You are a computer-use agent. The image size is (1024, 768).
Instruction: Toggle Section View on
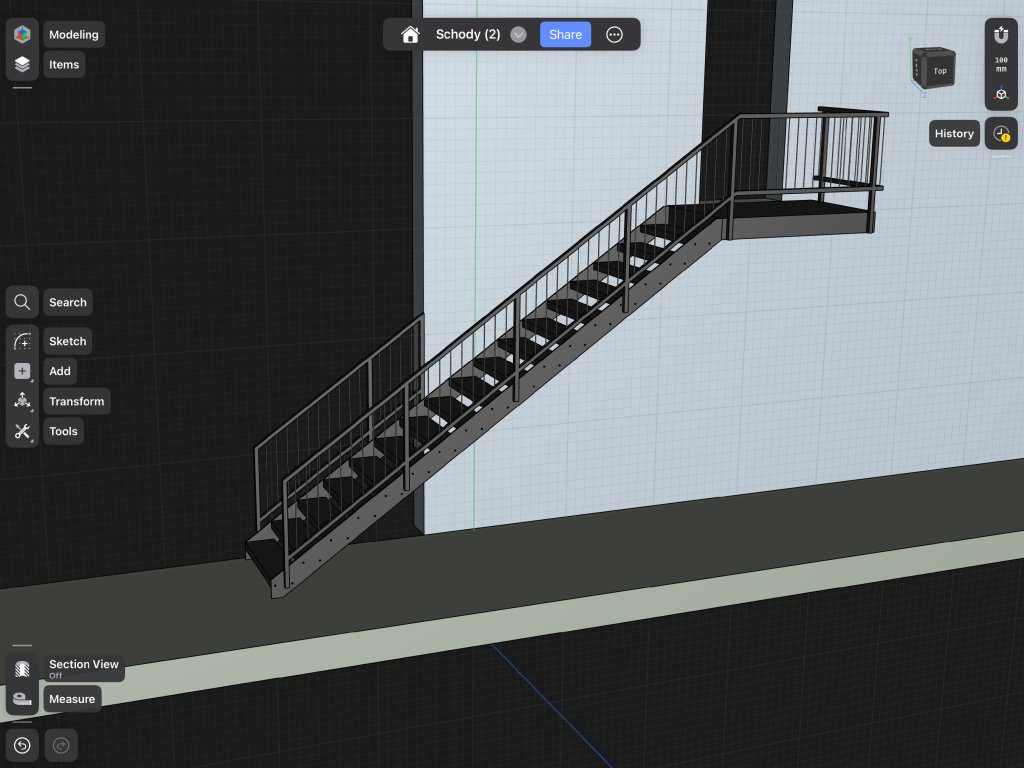tap(22, 668)
